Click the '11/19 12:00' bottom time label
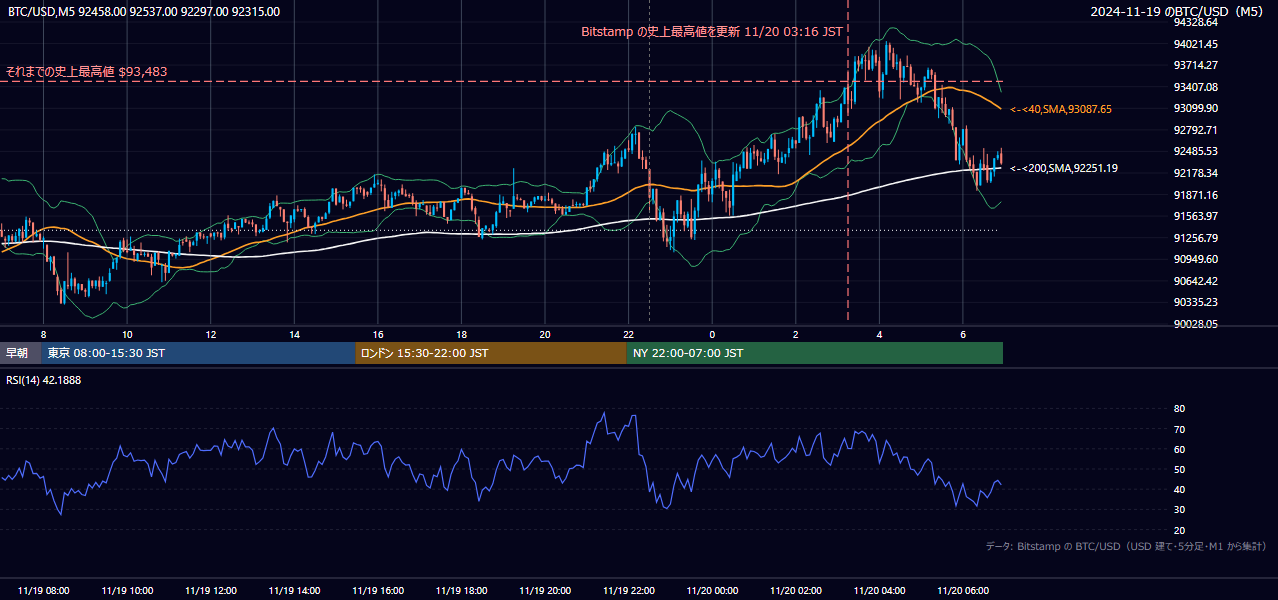Image resolution: width=1278 pixels, height=600 pixels. point(211,591)
